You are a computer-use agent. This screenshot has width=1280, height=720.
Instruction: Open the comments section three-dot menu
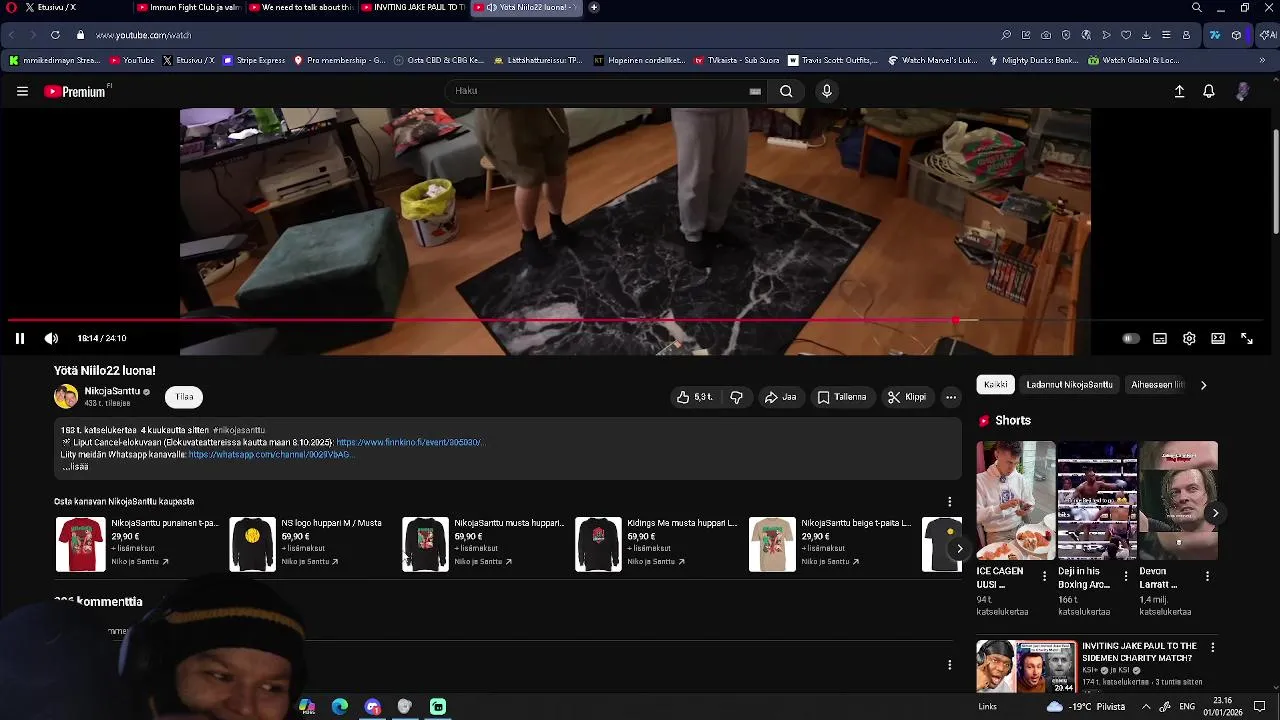point(950,665)
